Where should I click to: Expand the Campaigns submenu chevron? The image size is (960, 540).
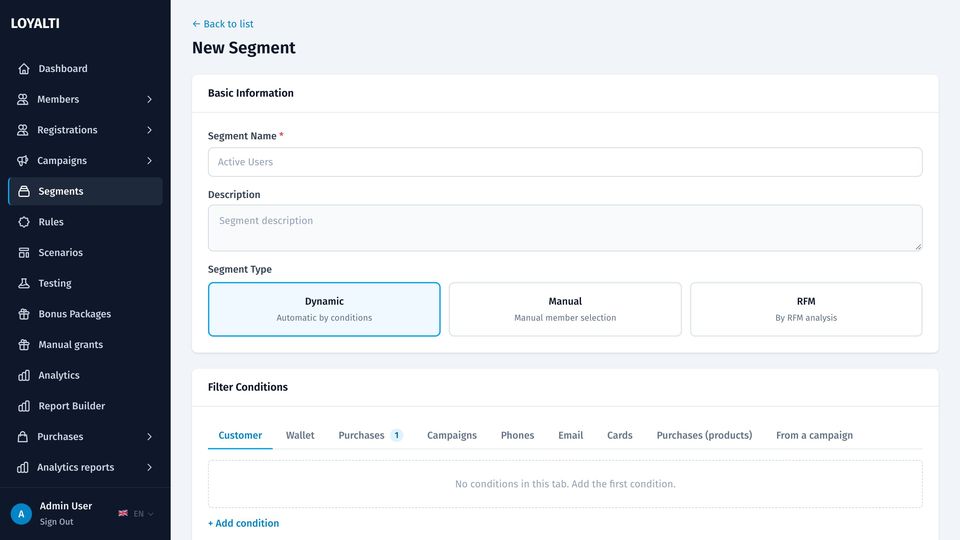tap(149, 160)
